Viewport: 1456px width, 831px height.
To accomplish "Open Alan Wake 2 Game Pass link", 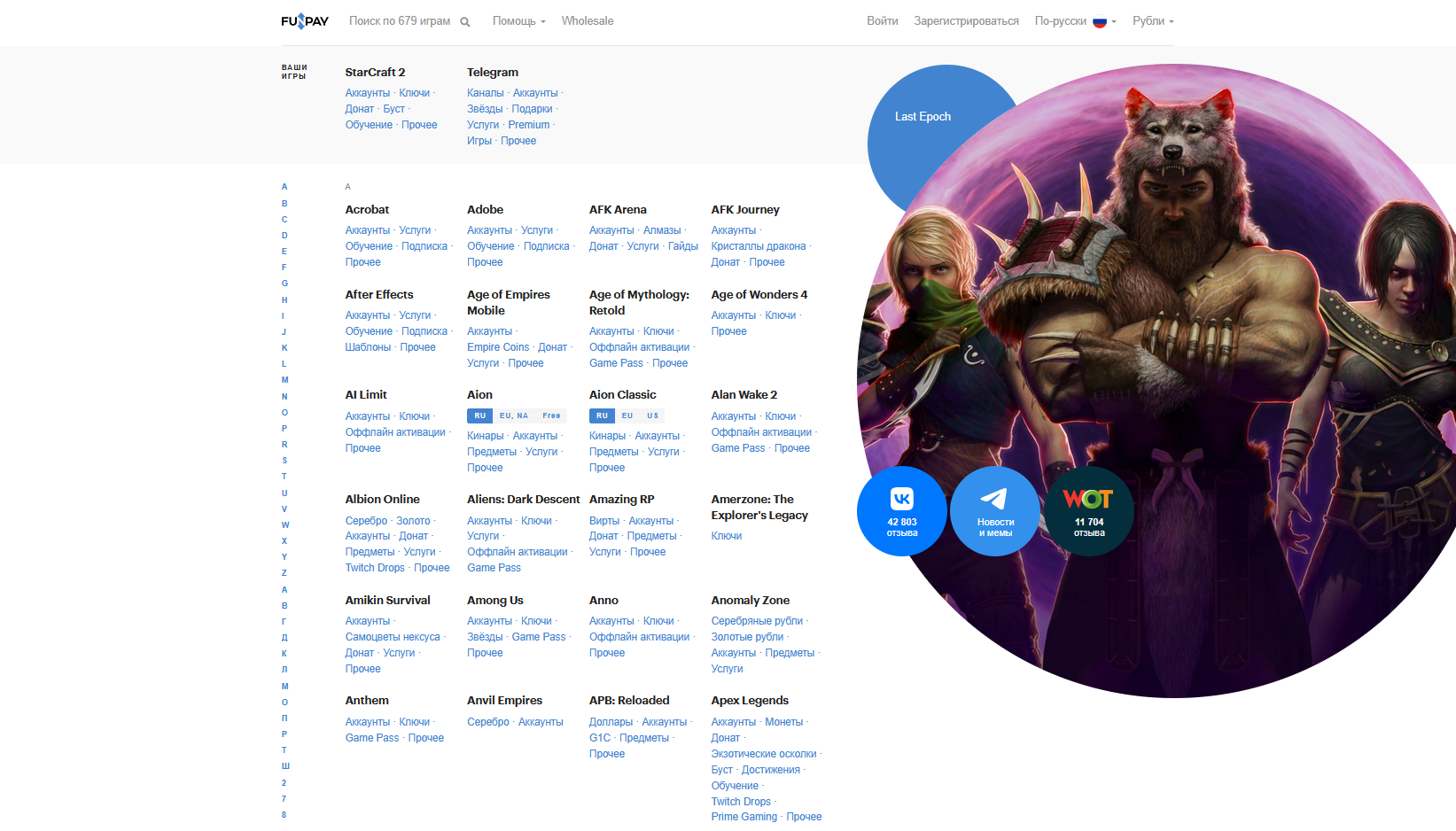I will (x=738, y=448).
